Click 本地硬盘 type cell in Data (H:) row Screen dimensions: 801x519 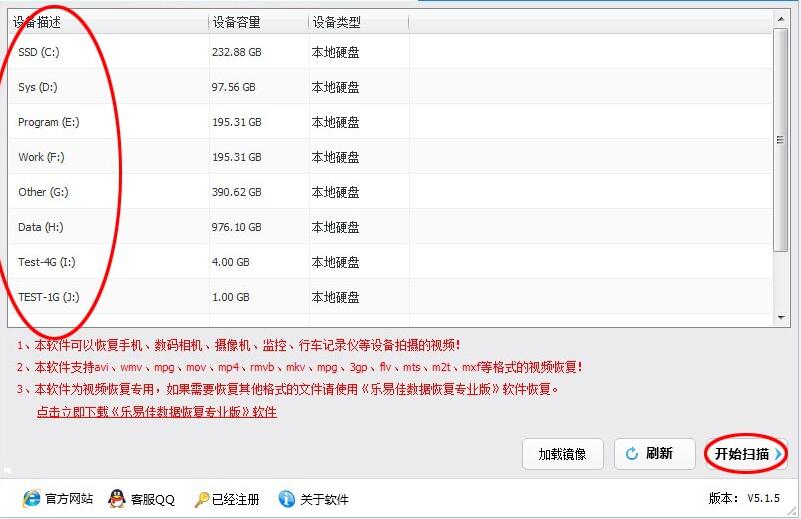pyautogui.click(x=335, y=227)
